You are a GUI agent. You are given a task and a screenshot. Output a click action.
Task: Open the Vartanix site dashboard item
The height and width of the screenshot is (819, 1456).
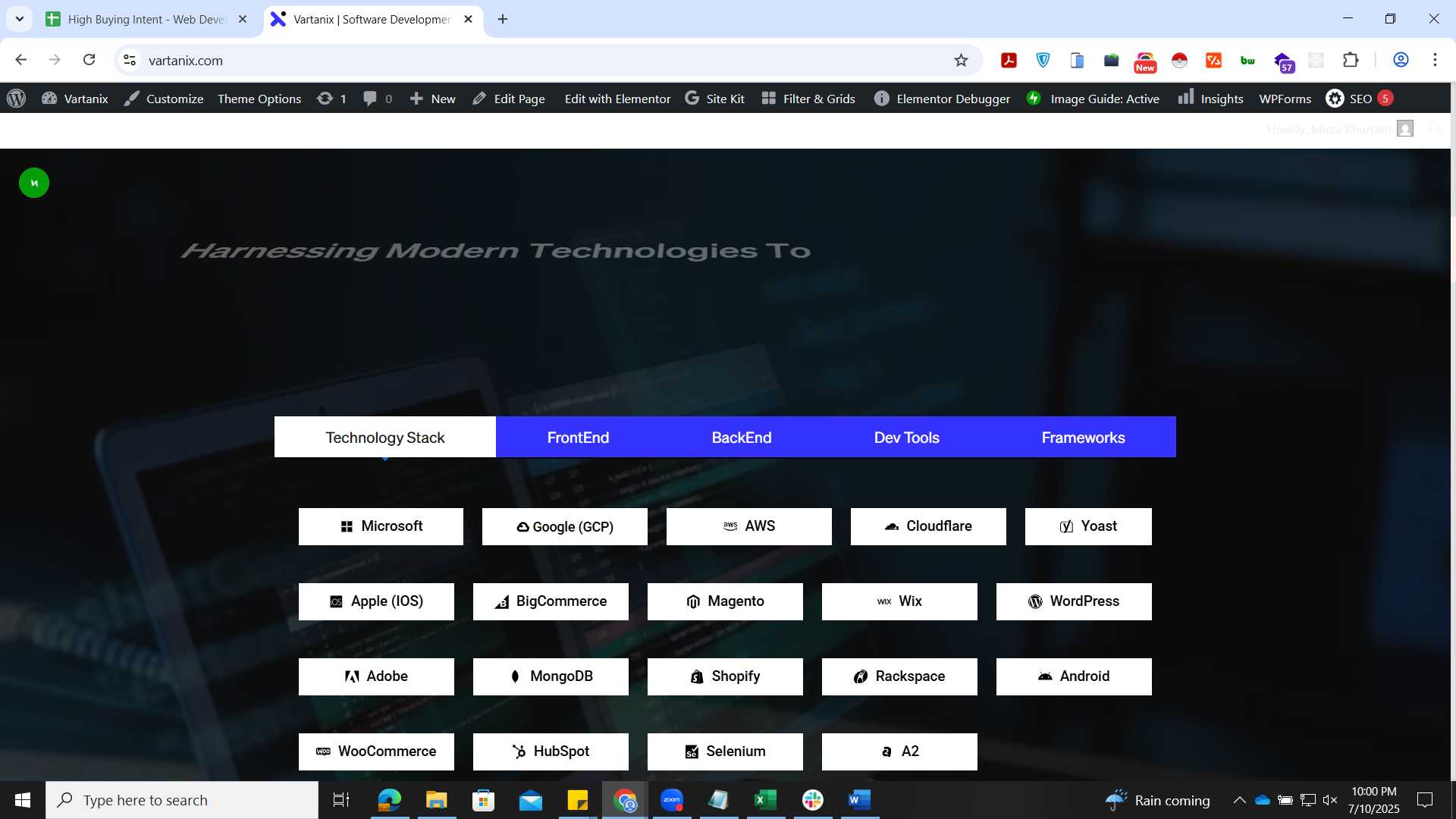click(x=74, y=99)
